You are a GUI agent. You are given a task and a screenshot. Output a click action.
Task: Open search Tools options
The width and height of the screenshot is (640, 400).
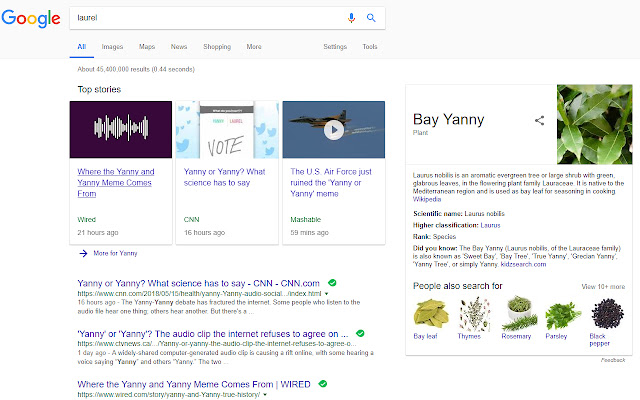tap(370, 47)
